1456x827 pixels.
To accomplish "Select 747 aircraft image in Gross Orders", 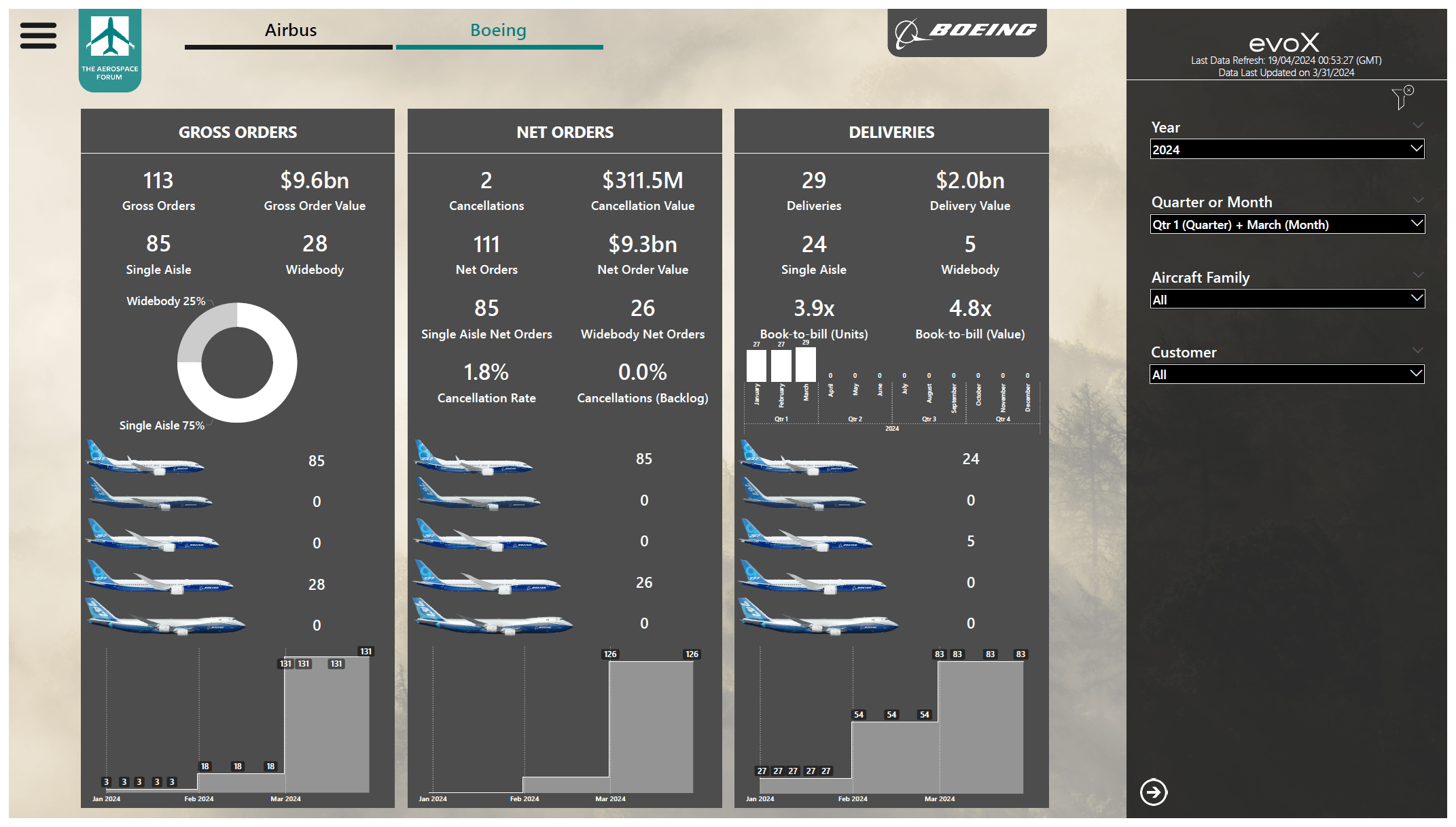I will click(165, 617).
